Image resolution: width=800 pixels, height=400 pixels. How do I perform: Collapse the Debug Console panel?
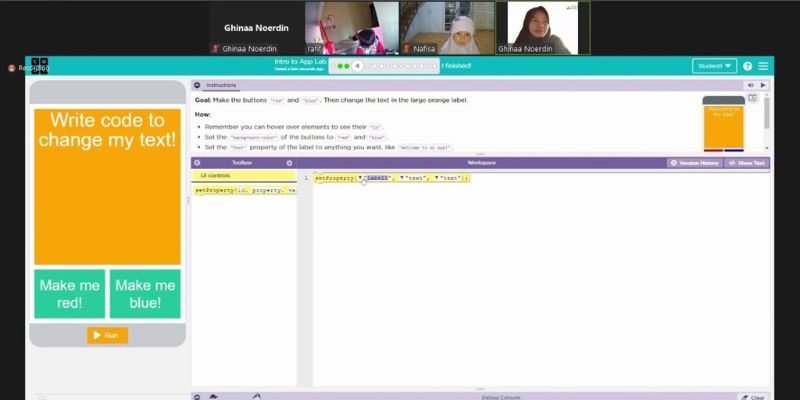pos(197,397)
